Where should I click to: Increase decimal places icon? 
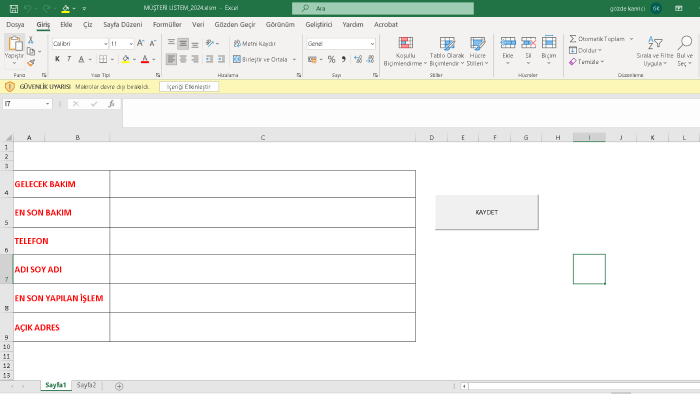tap(358, 59)
